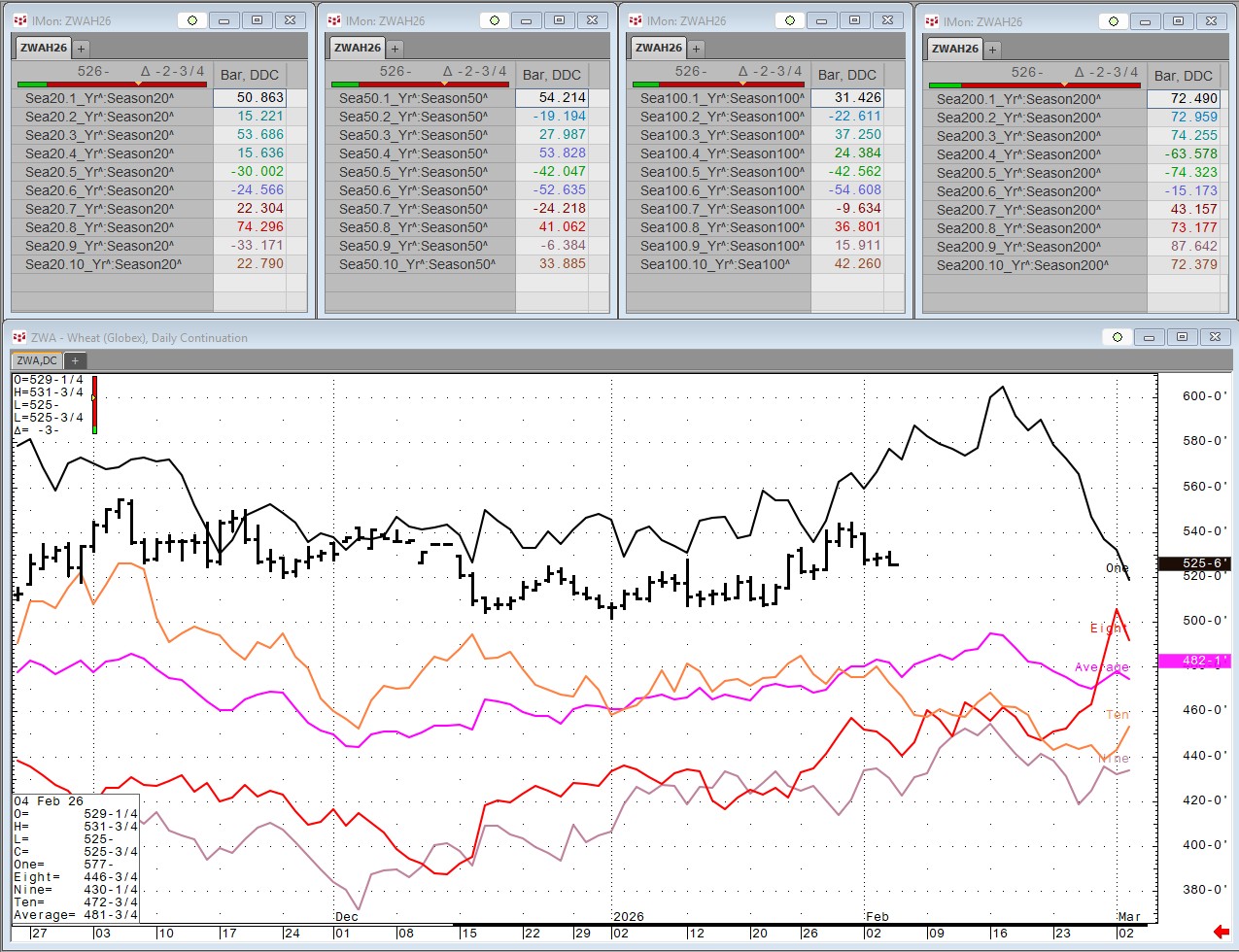The height and width of the screenshot is (952, 1239).
Task: Add a new tab in the Season20 IMon window
Action: coord(82,48)
